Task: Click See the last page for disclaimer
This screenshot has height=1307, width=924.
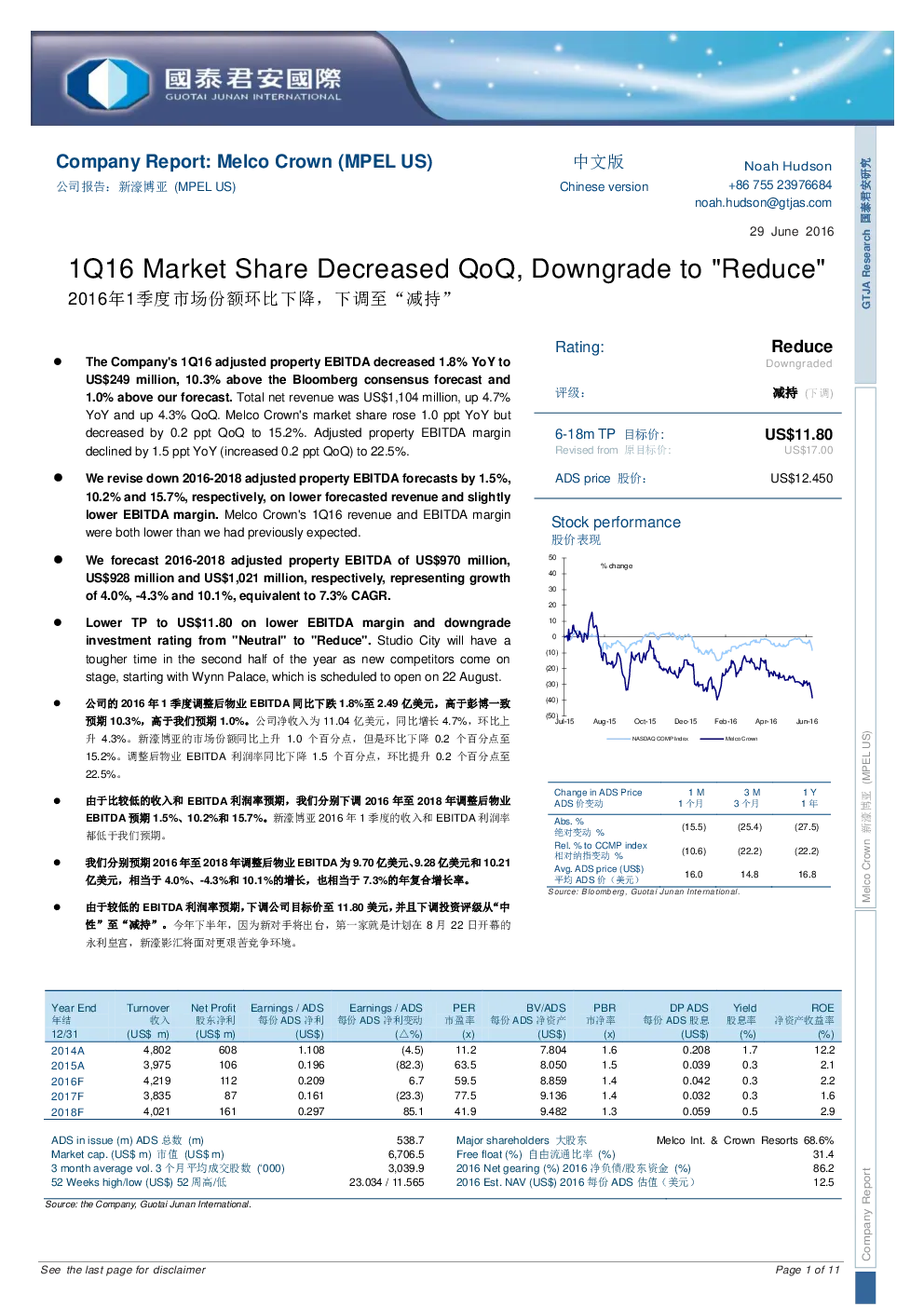Action: (x=123, y=1270)
